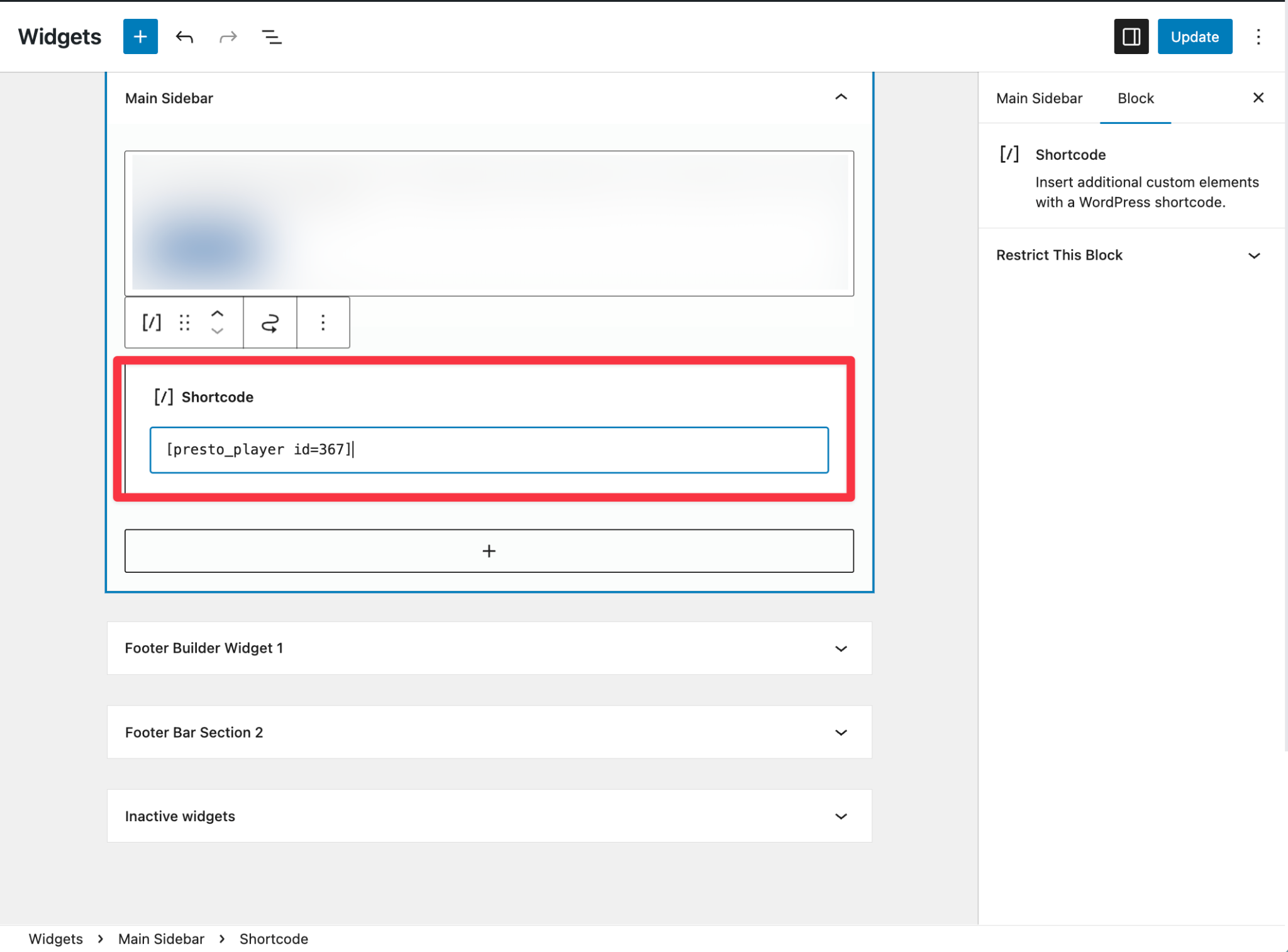Toggle the Settings sidebar panel icon

pyautogui.click(x=1131, y=36)
